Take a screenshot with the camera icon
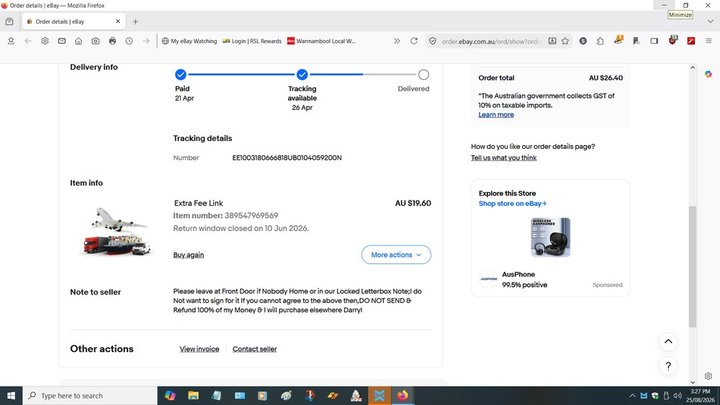Viewport: 720px width, 405px height. point(96,41)
